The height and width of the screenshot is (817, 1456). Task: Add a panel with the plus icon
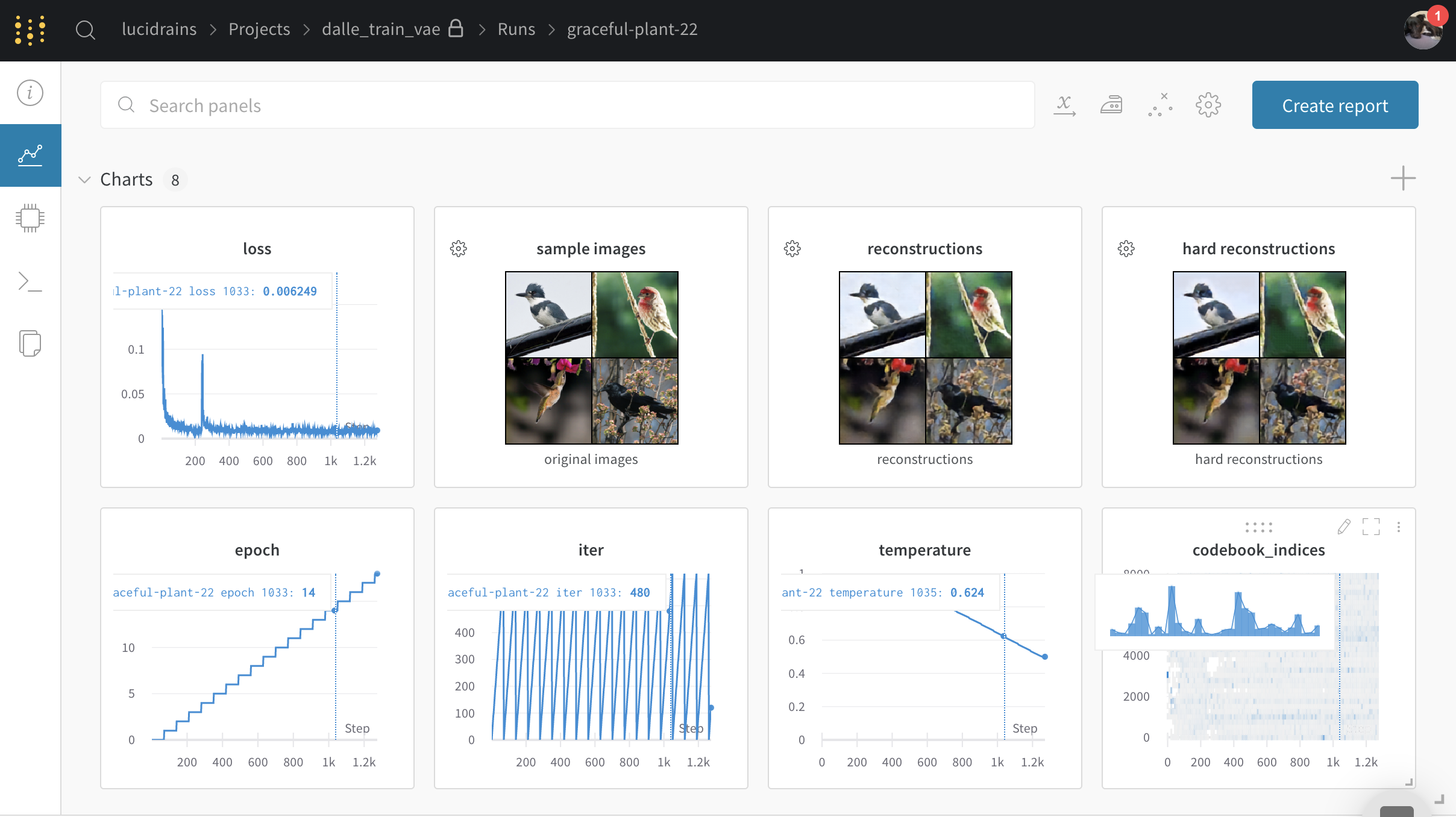pyautogui.click(x=1403, y=178)
